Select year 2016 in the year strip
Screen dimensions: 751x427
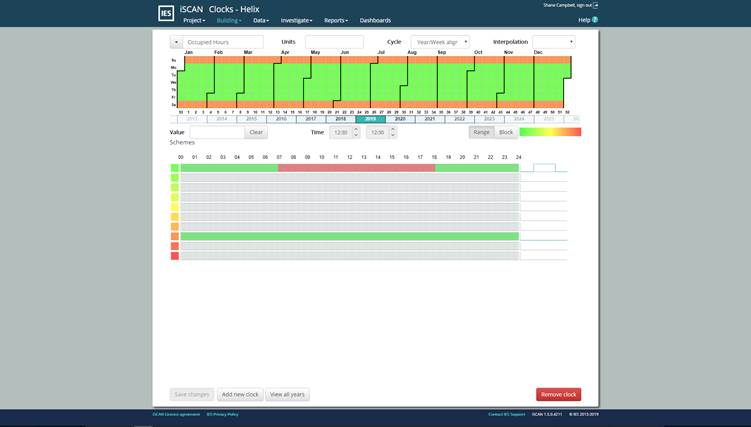coord(281,119)
